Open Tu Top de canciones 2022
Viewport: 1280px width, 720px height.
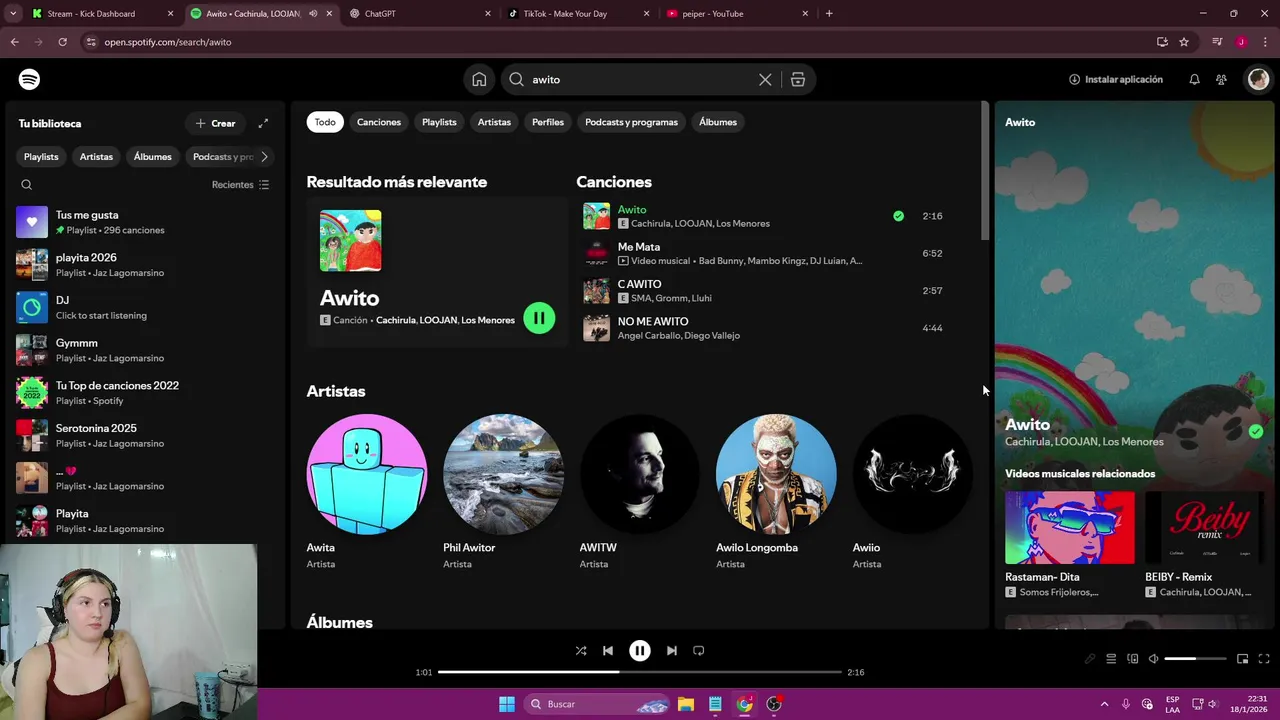pos(144,393)
